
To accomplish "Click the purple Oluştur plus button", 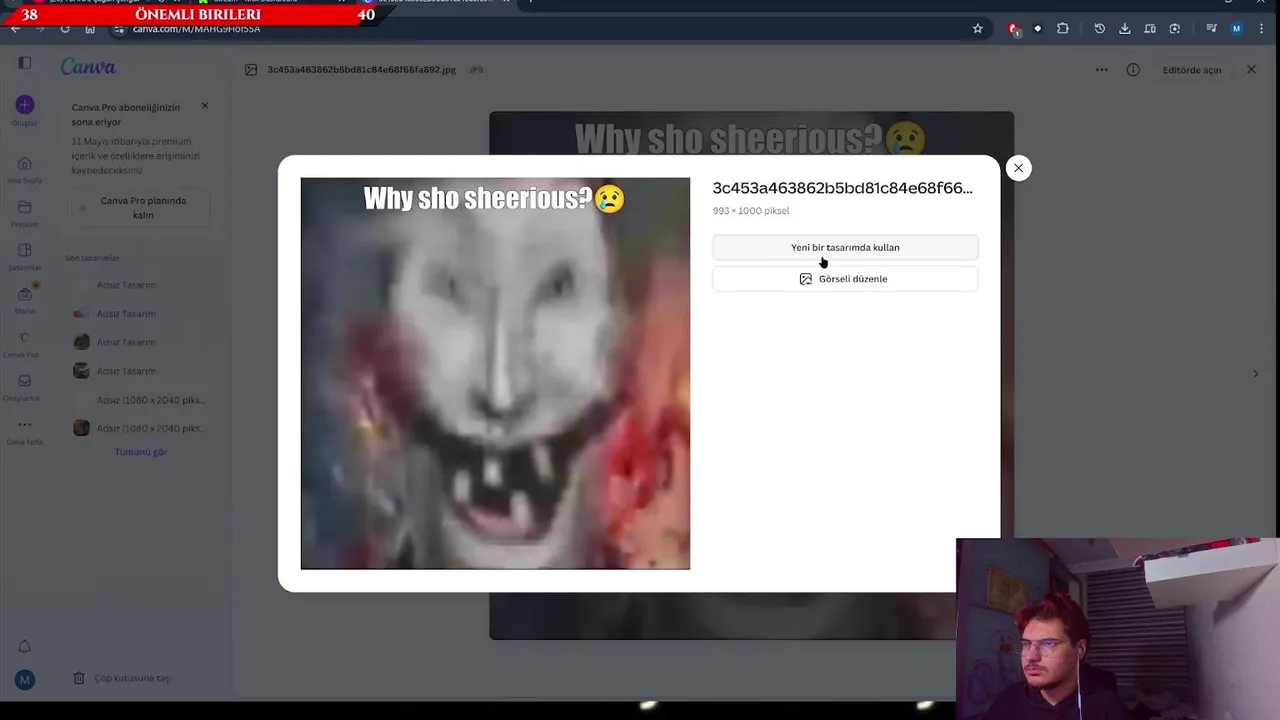I will click(25, 105).
